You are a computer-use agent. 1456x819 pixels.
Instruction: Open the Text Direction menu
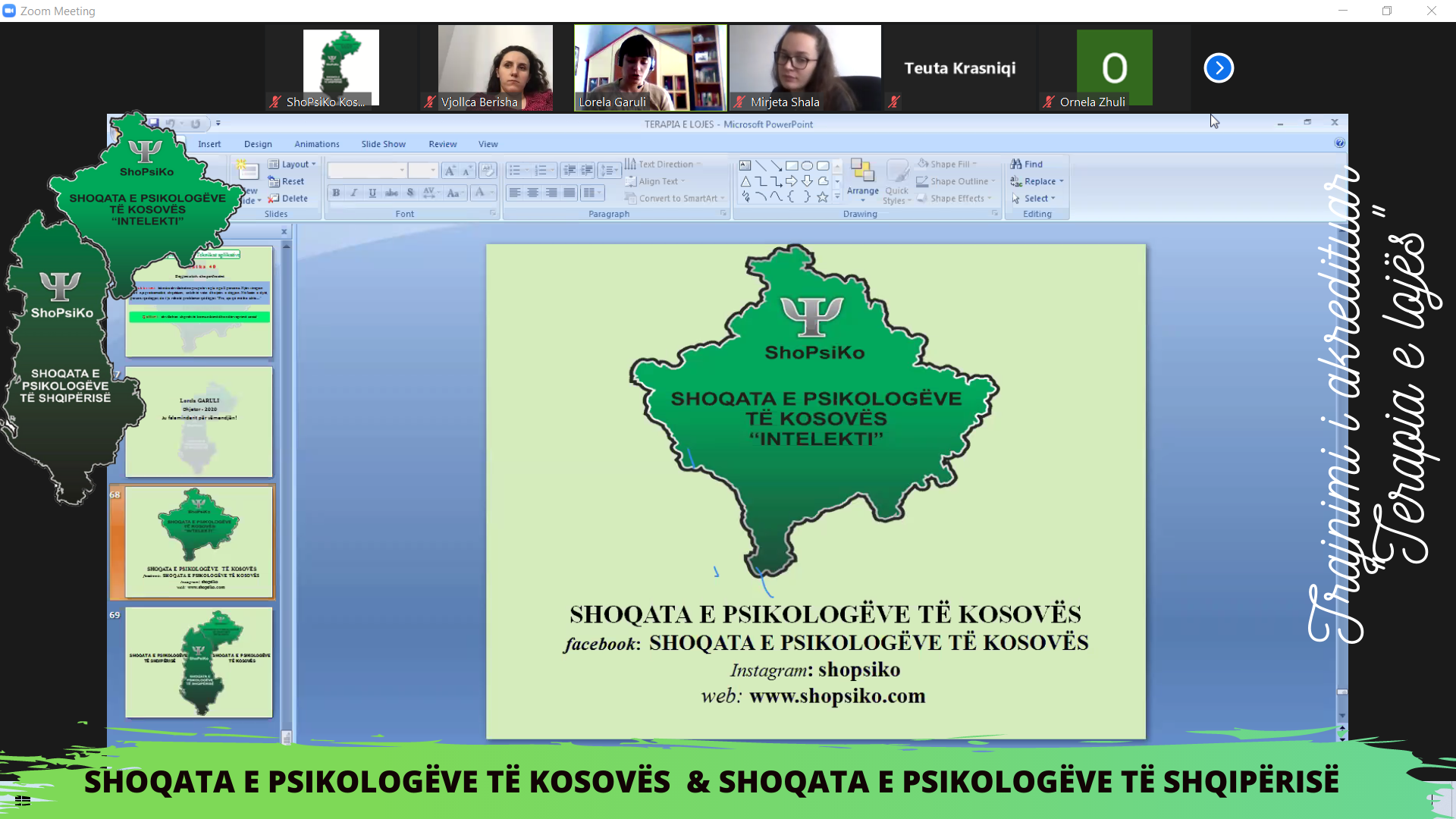[x=664, y=164]
